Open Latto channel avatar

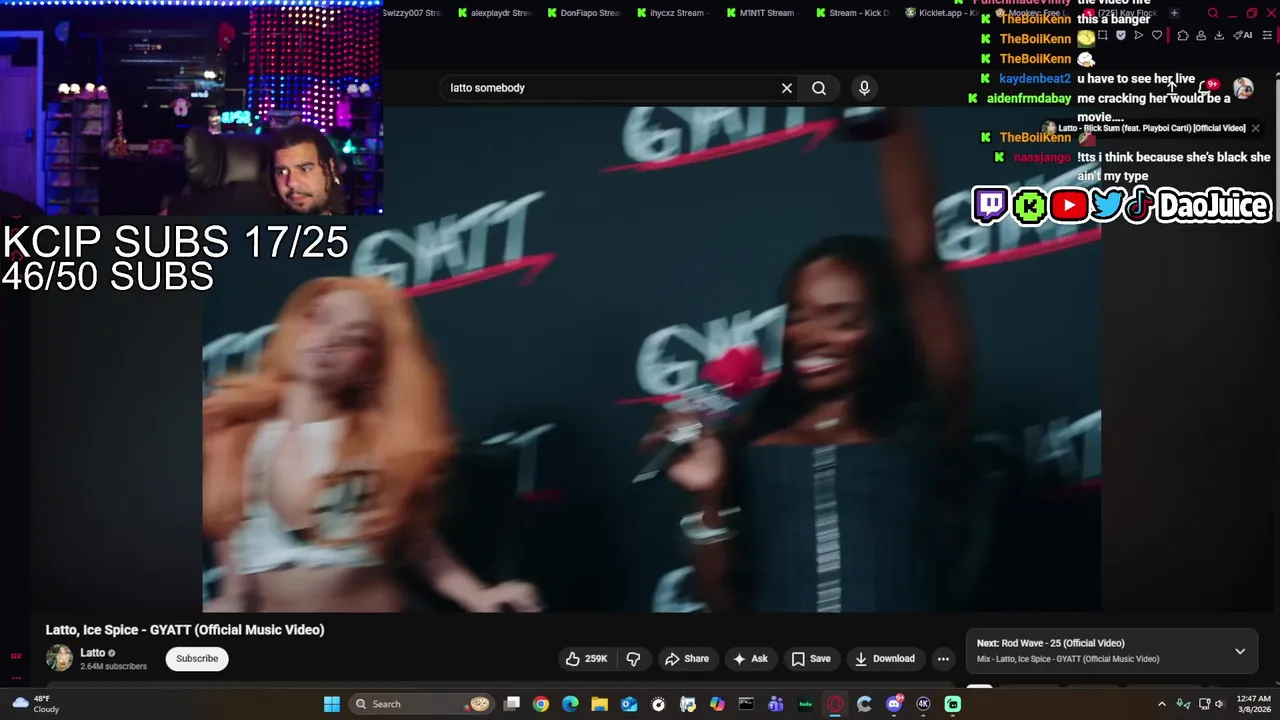59,658
